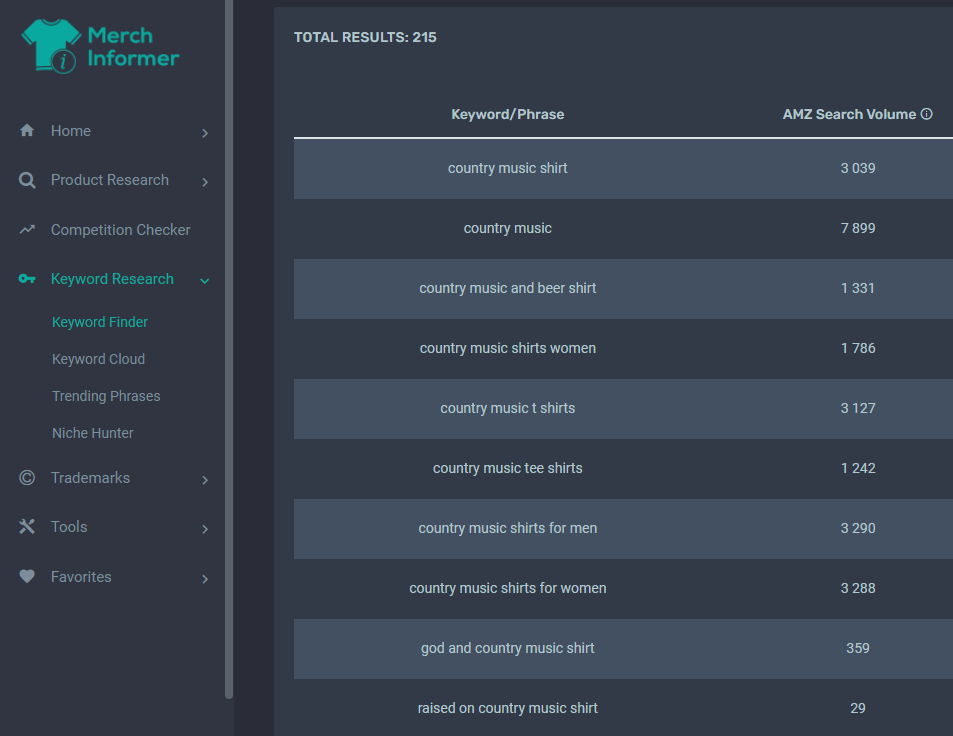
Task: Click the Competition Checker trend-line icon
Action: click(27, 229)
